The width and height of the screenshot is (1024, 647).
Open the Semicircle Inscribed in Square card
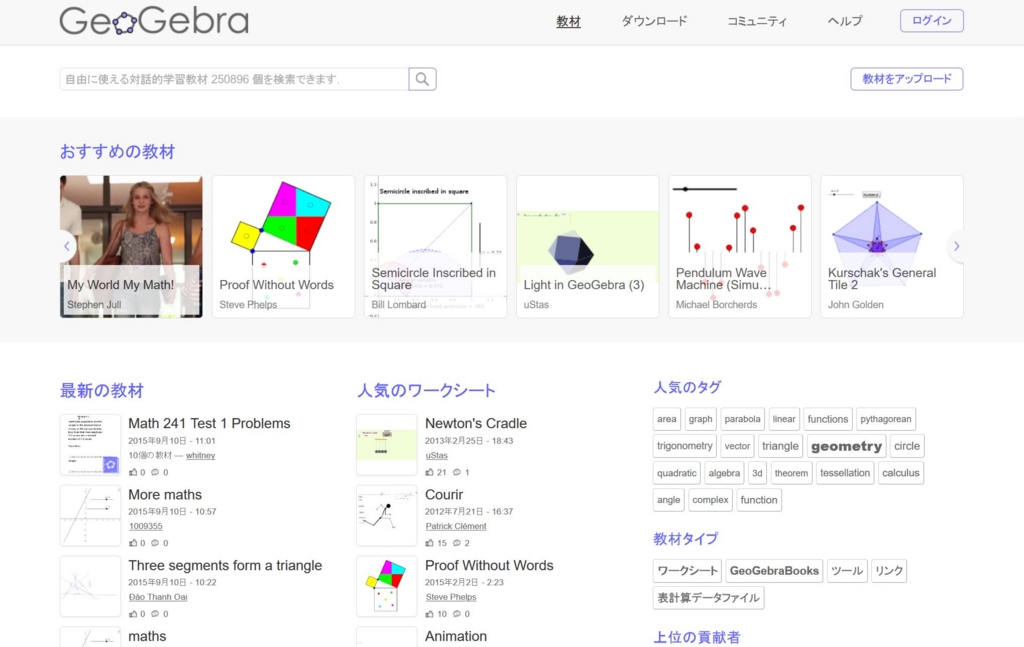436,247
